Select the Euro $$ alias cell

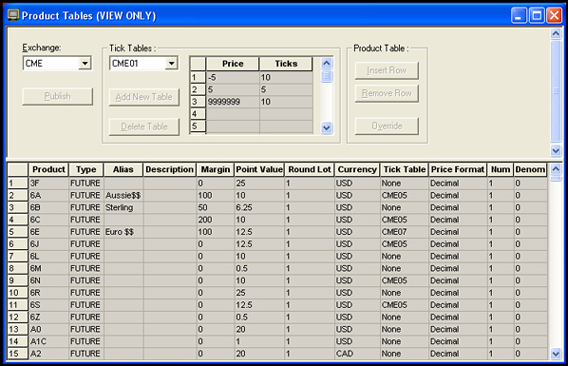(123, 232)
